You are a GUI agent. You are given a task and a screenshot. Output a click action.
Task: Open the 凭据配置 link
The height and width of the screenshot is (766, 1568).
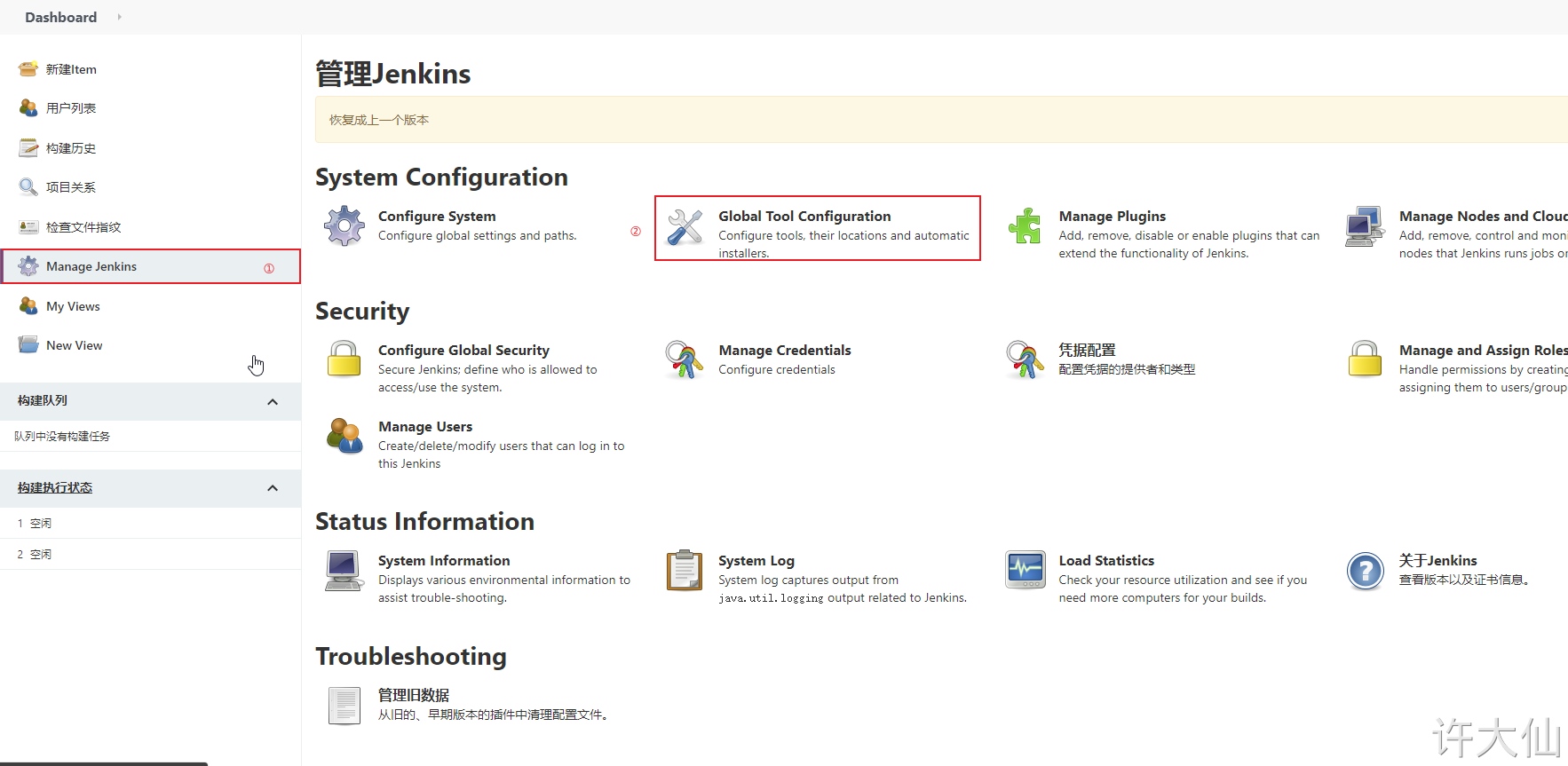[x=1087, y=350]
